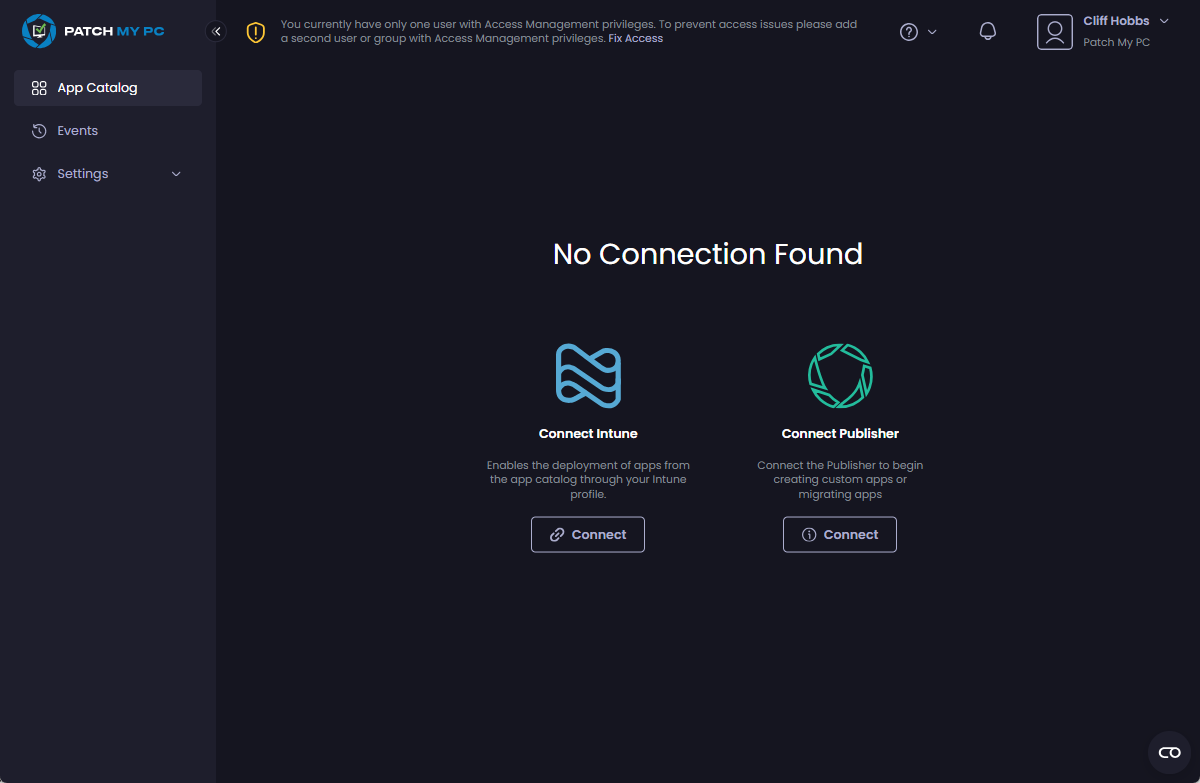Click the Connect Publisher heading text

(x=840, y=434)
